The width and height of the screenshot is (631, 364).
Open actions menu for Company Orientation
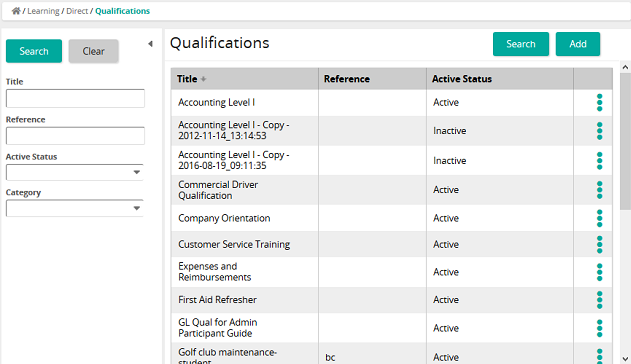[599, 218]
